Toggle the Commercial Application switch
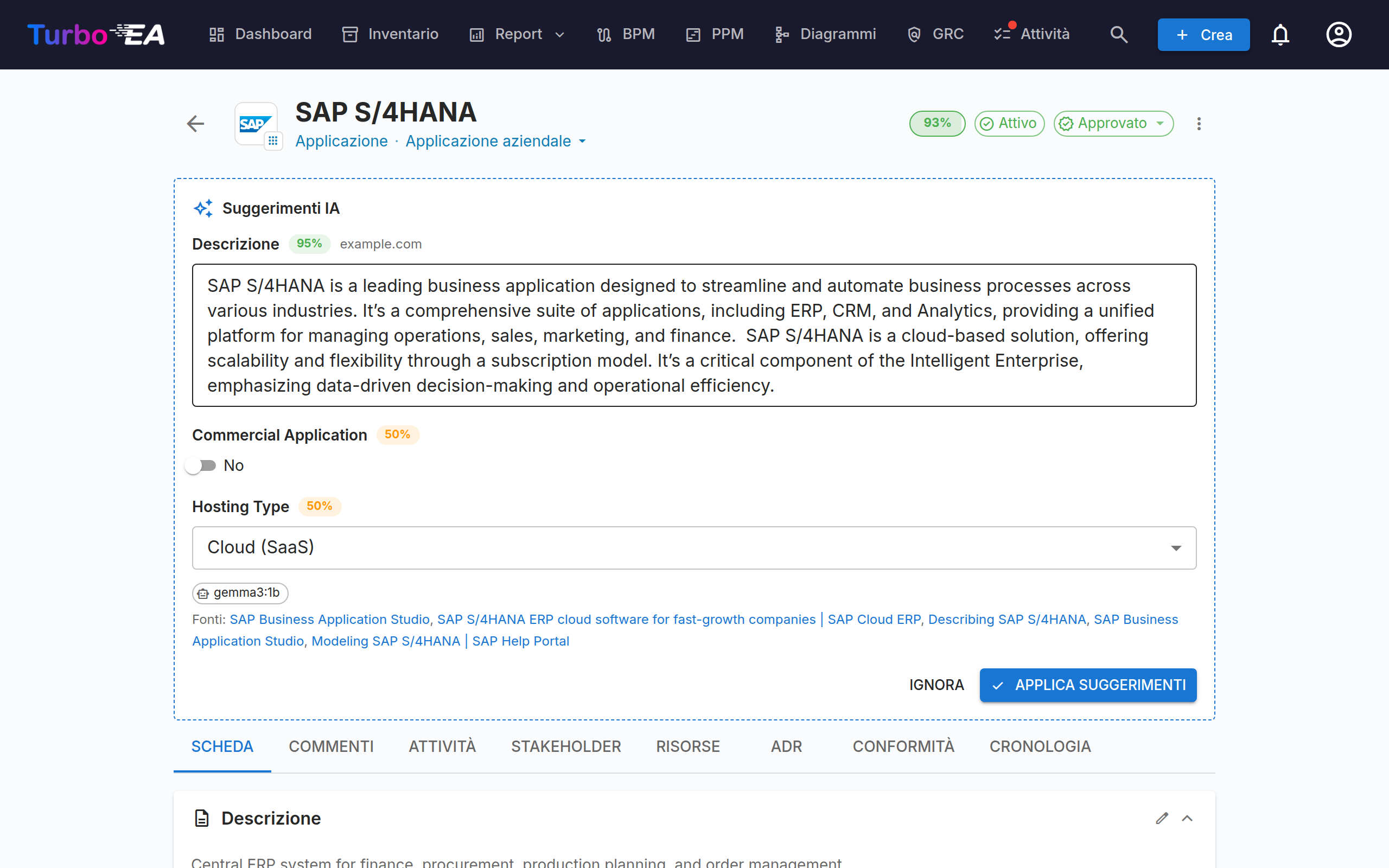The height and width of the screenshot is (868, 1389). click(200, 465)
